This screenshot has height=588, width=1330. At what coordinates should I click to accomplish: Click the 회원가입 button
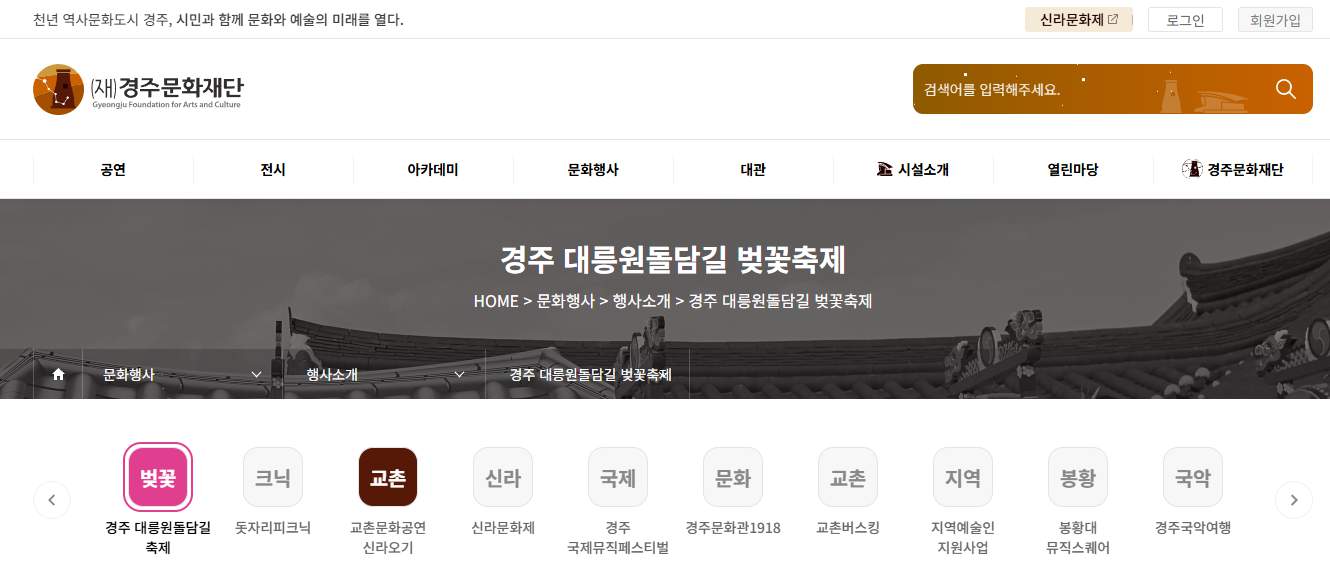1275,19
